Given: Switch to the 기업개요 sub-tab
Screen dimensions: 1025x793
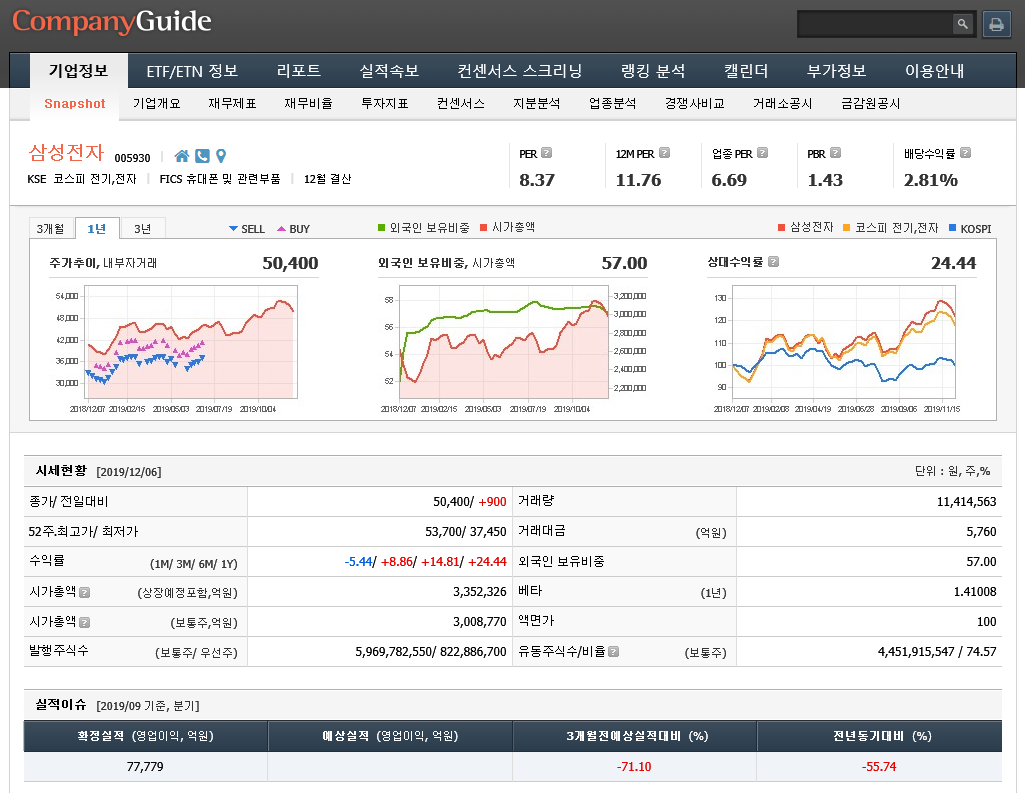Looking at the screenshot, I should (156, 103).
